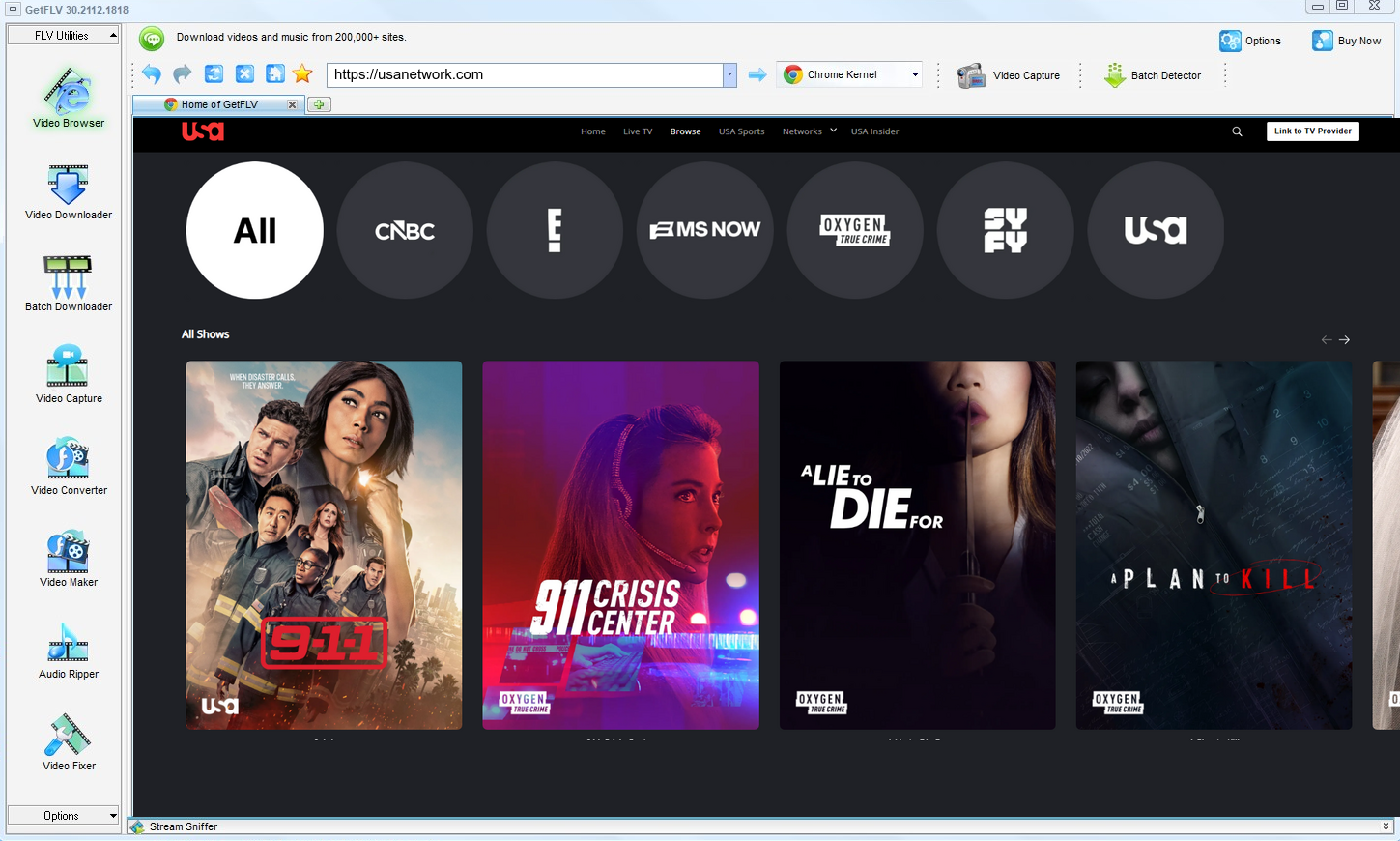Bookmark page with the star icon

coord(303,74)
